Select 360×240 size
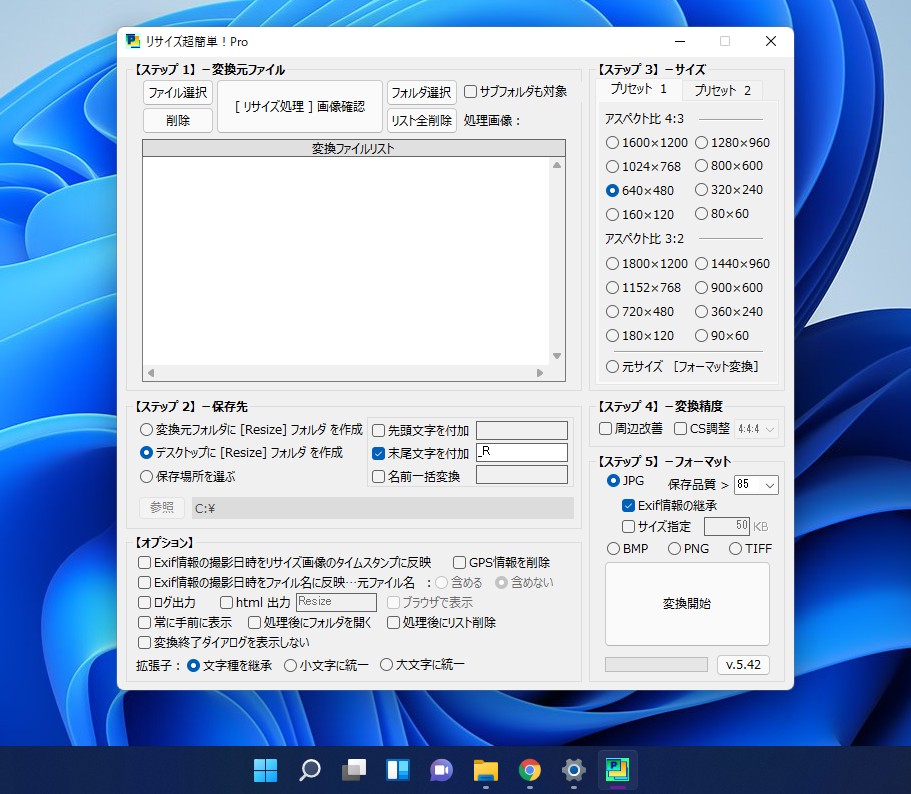The height and width of the screenshot is (794, 911). 729,311
